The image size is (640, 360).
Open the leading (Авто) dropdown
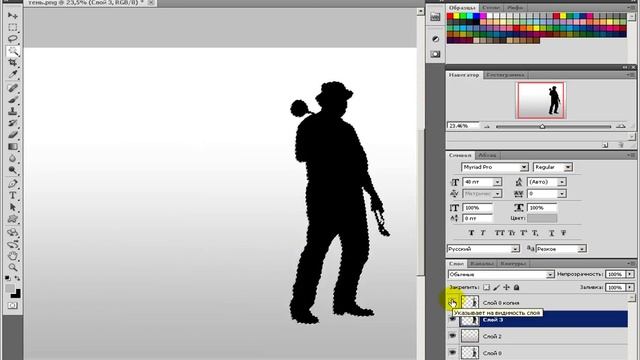coord(562,182)
